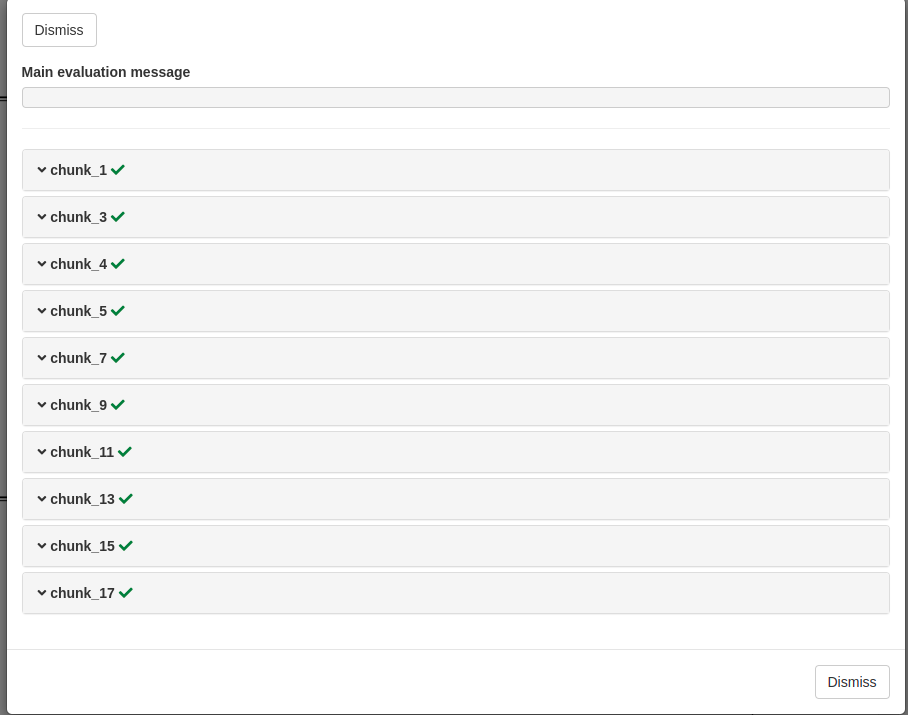Expand the chunk_1 section
The height and width of the screenshot is (715, 908).
point(42,170)
